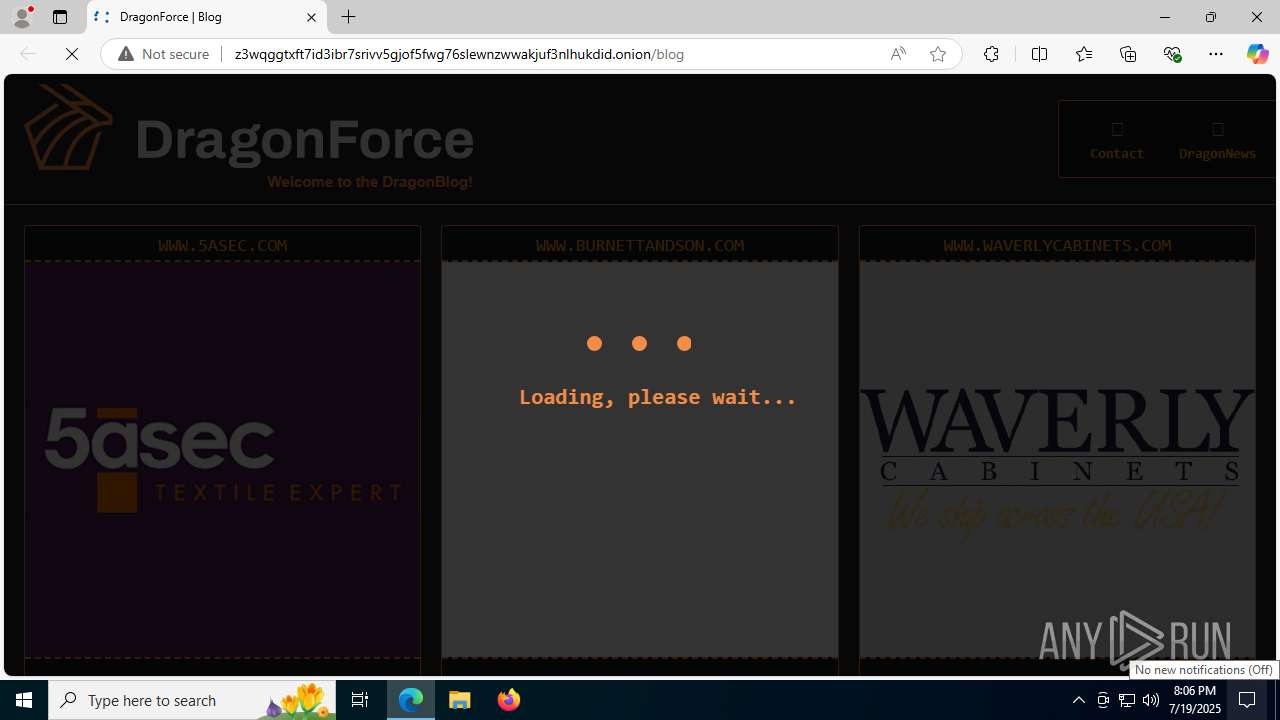This screenshot has height=720, width=1280.
Task: Click the Waverly Cabinets logo thumbnail
Action: click(x=1057, y=460)
